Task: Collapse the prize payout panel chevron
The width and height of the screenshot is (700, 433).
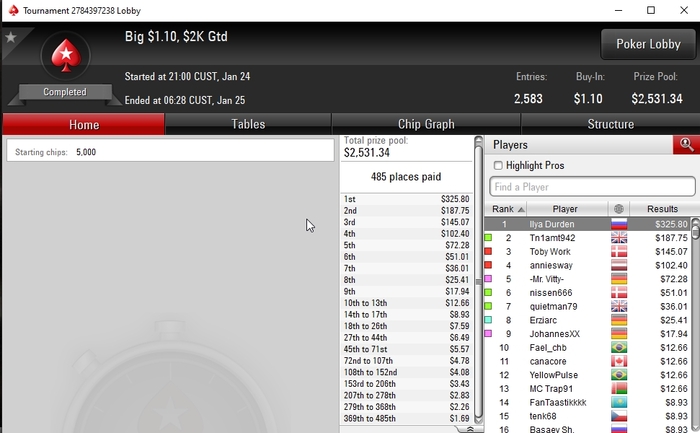Action: point(470,429)
